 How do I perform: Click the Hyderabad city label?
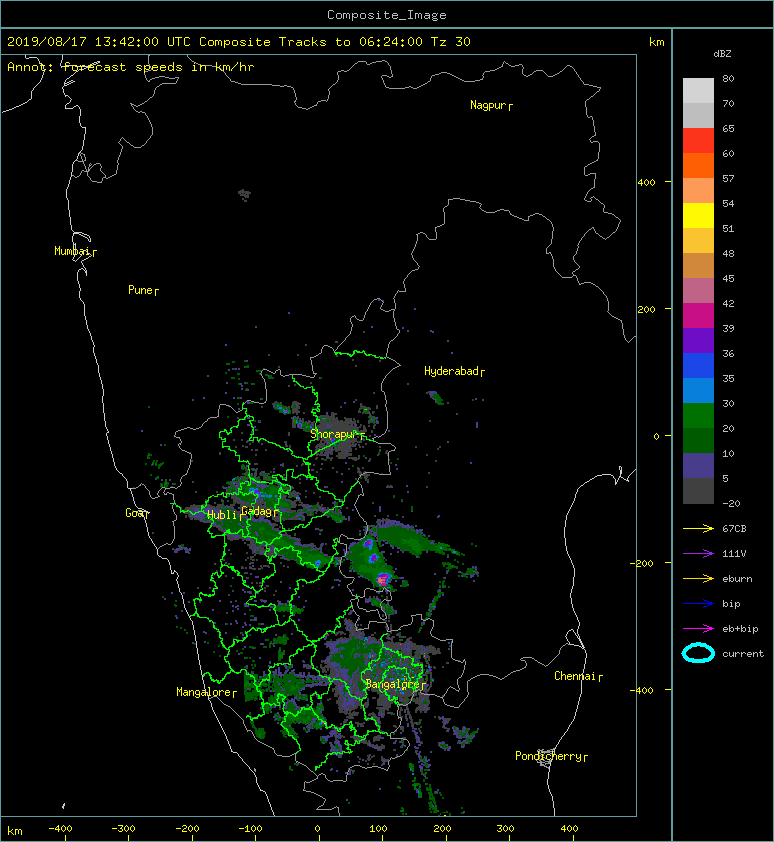[x=451, y=371]
